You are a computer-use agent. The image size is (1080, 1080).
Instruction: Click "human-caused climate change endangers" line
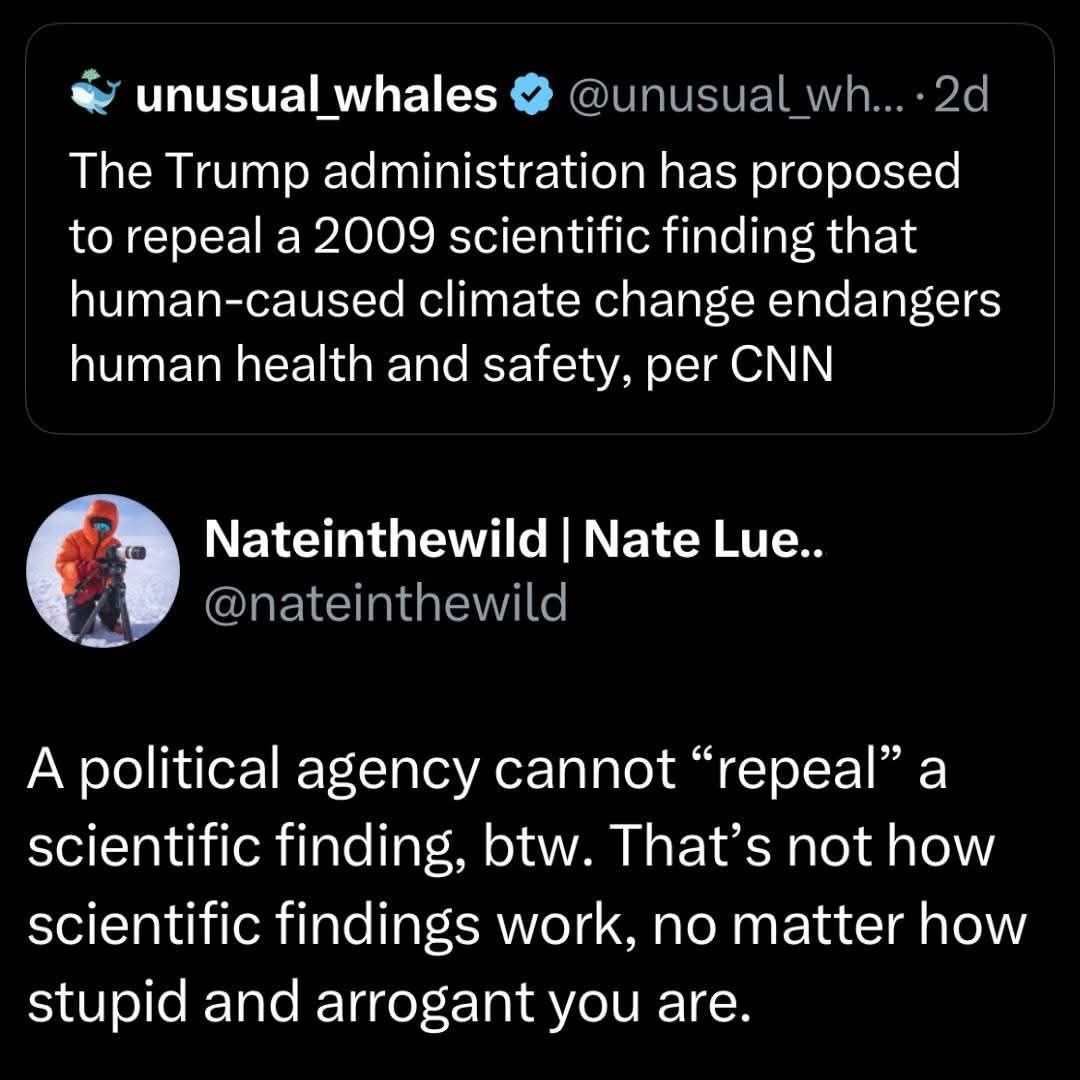tap(534, 301)
